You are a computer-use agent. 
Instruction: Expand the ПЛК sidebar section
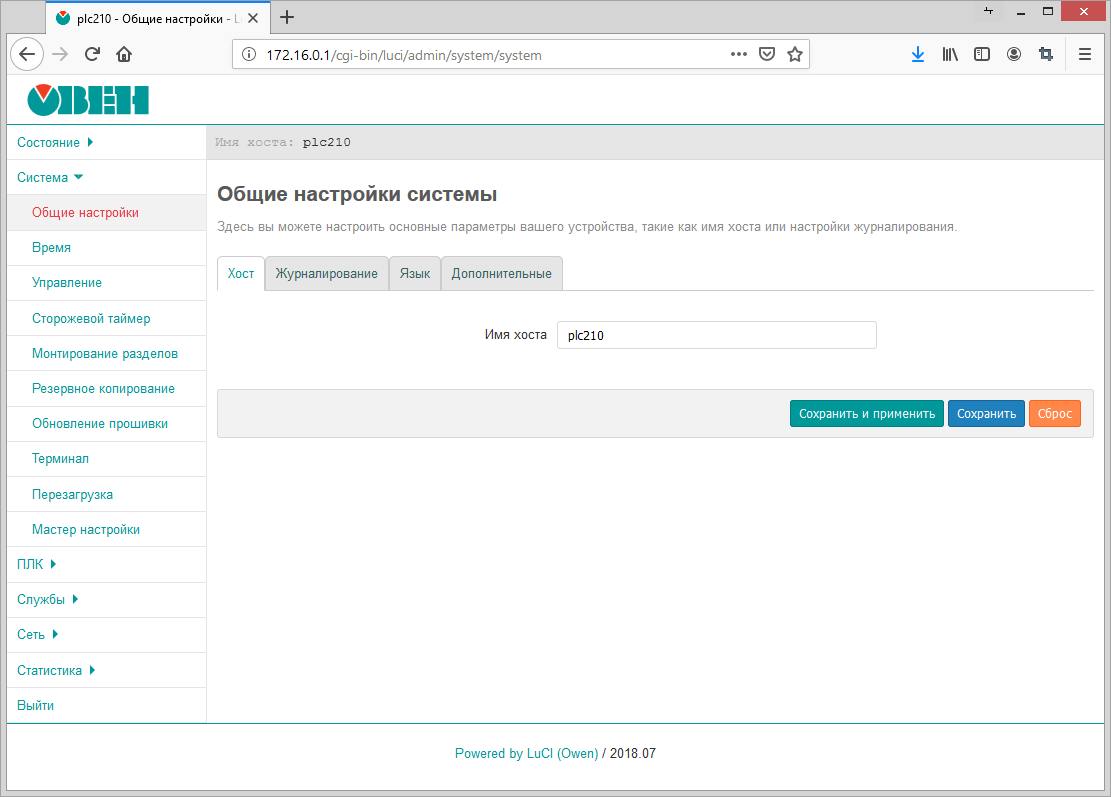pos(37,564)
